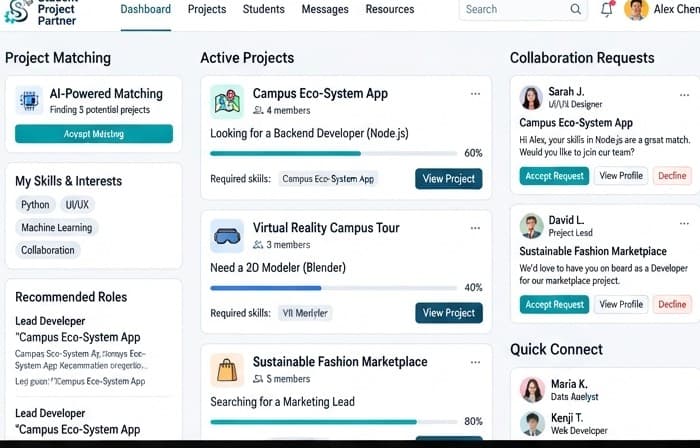View Project for Campus Eco-System App
Screen dimensions: 700x448
(x=449, y=179)
